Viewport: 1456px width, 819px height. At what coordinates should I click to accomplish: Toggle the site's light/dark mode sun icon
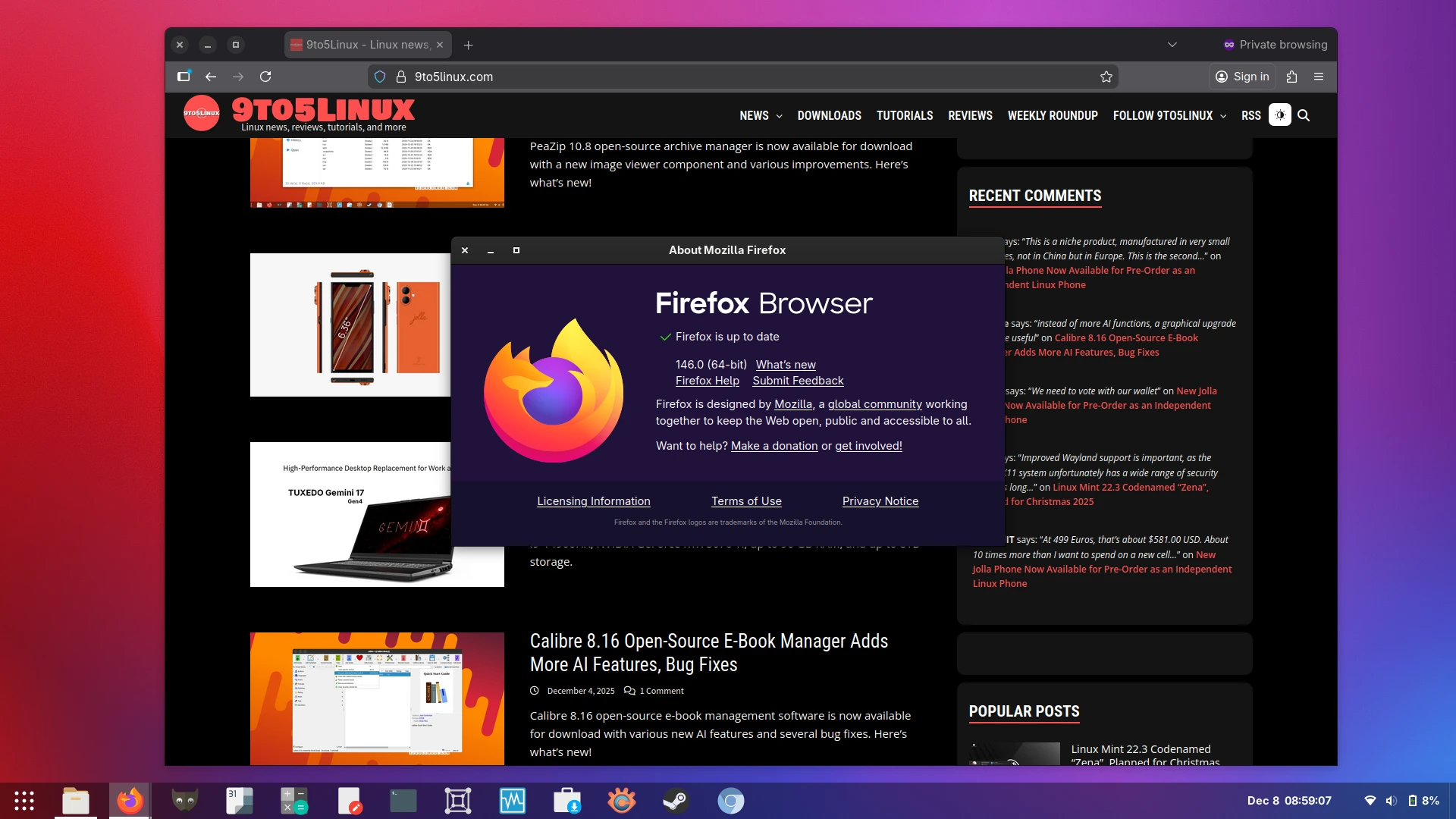(x=1280, y=115)
